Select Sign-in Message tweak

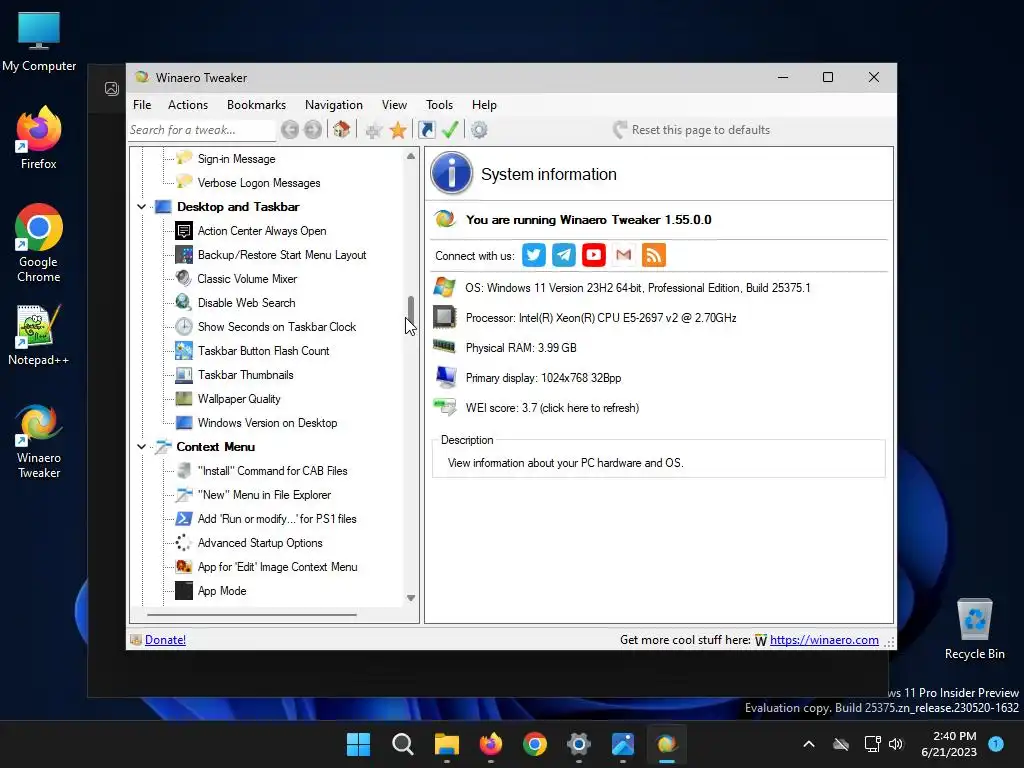[236, 159]
